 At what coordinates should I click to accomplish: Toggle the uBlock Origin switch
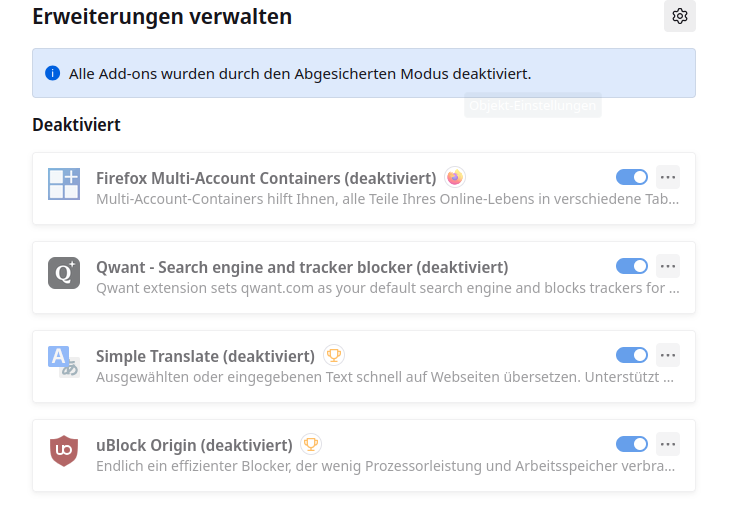(632, 444)
